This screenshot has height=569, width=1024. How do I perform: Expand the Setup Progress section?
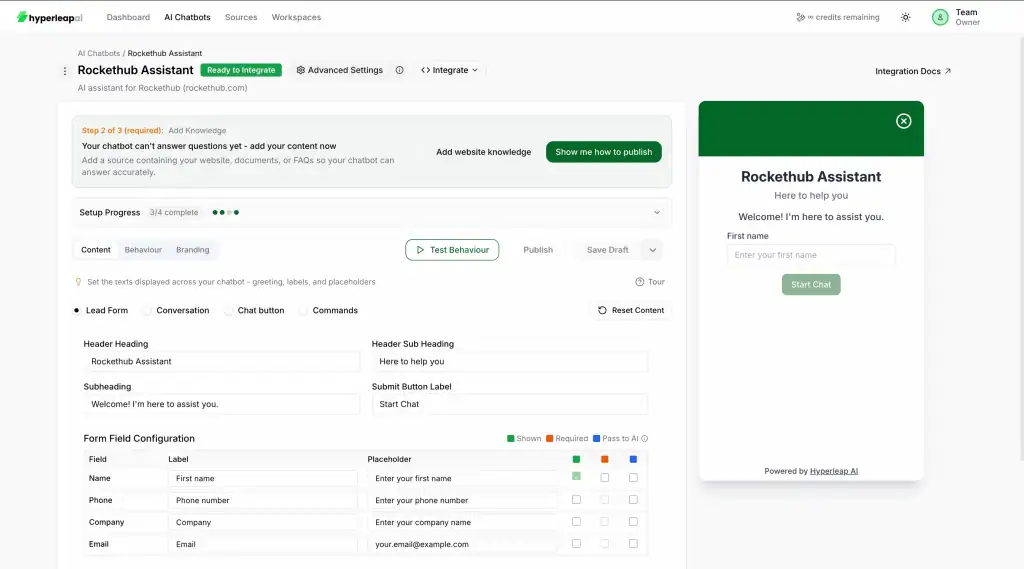(657, 212)
